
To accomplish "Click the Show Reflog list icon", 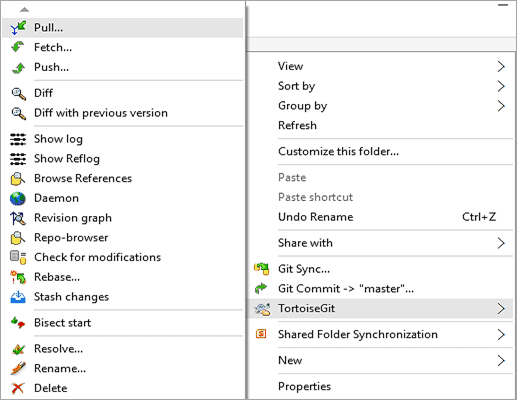I will [x=18, y=159].
